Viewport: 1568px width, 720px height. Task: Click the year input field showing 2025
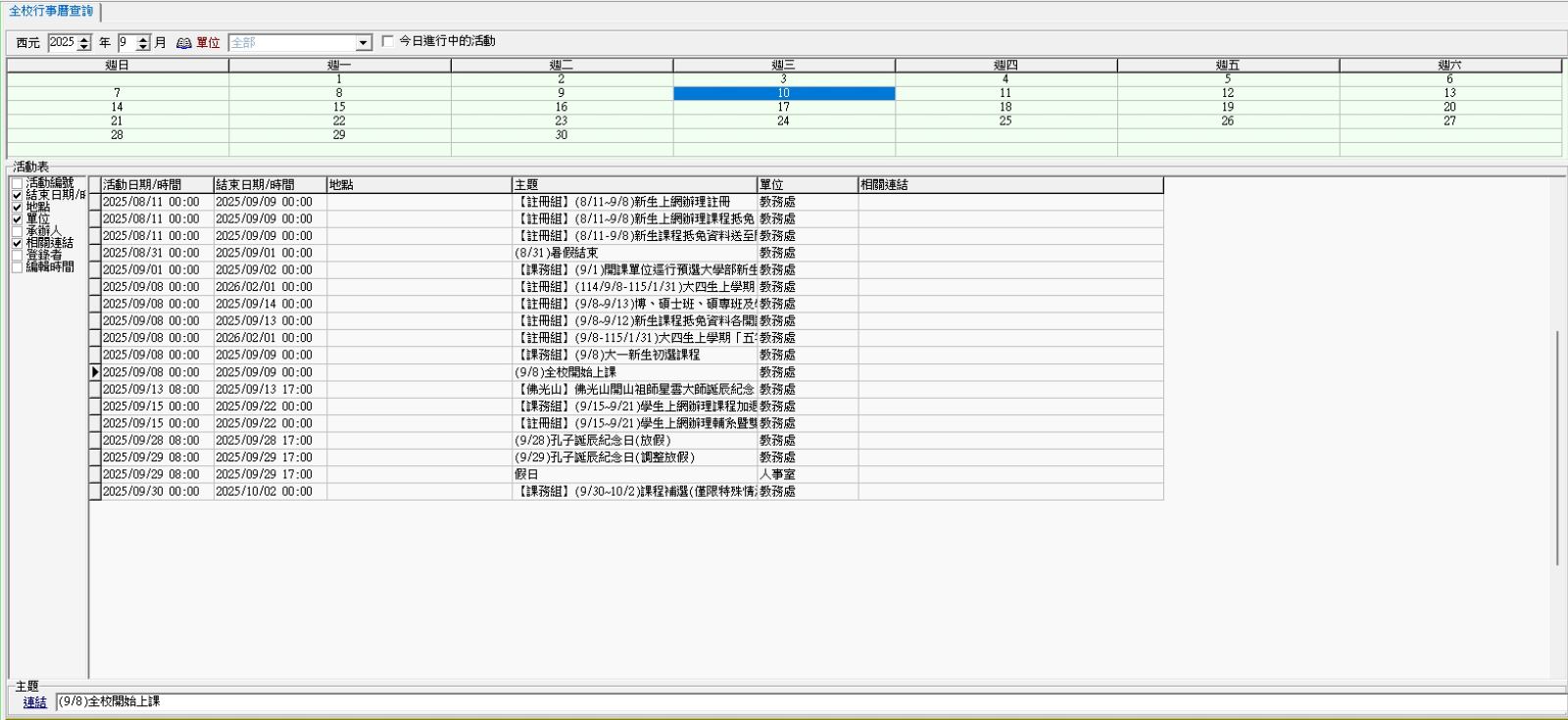coord(62,43)
